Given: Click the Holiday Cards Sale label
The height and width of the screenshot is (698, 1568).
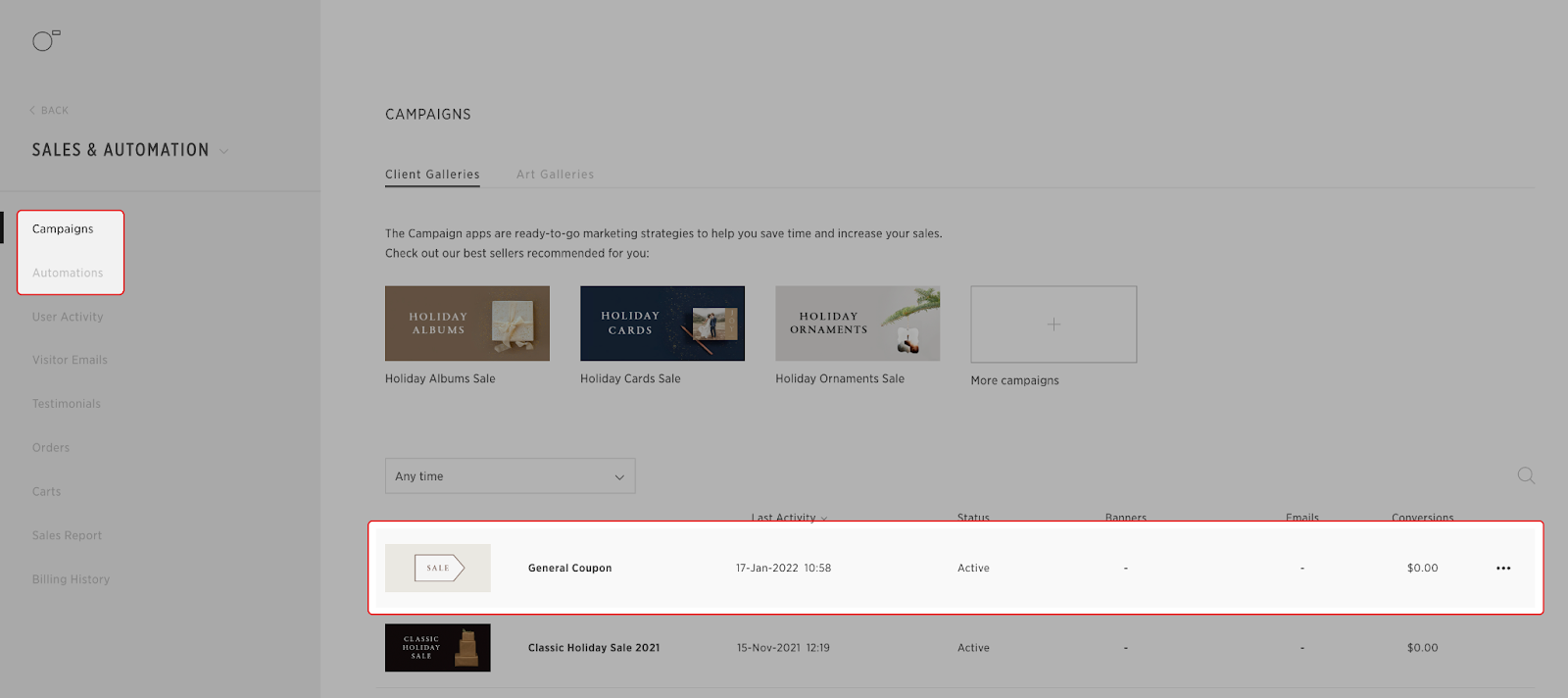Looking at the screenshot, I should pos(630,378).
